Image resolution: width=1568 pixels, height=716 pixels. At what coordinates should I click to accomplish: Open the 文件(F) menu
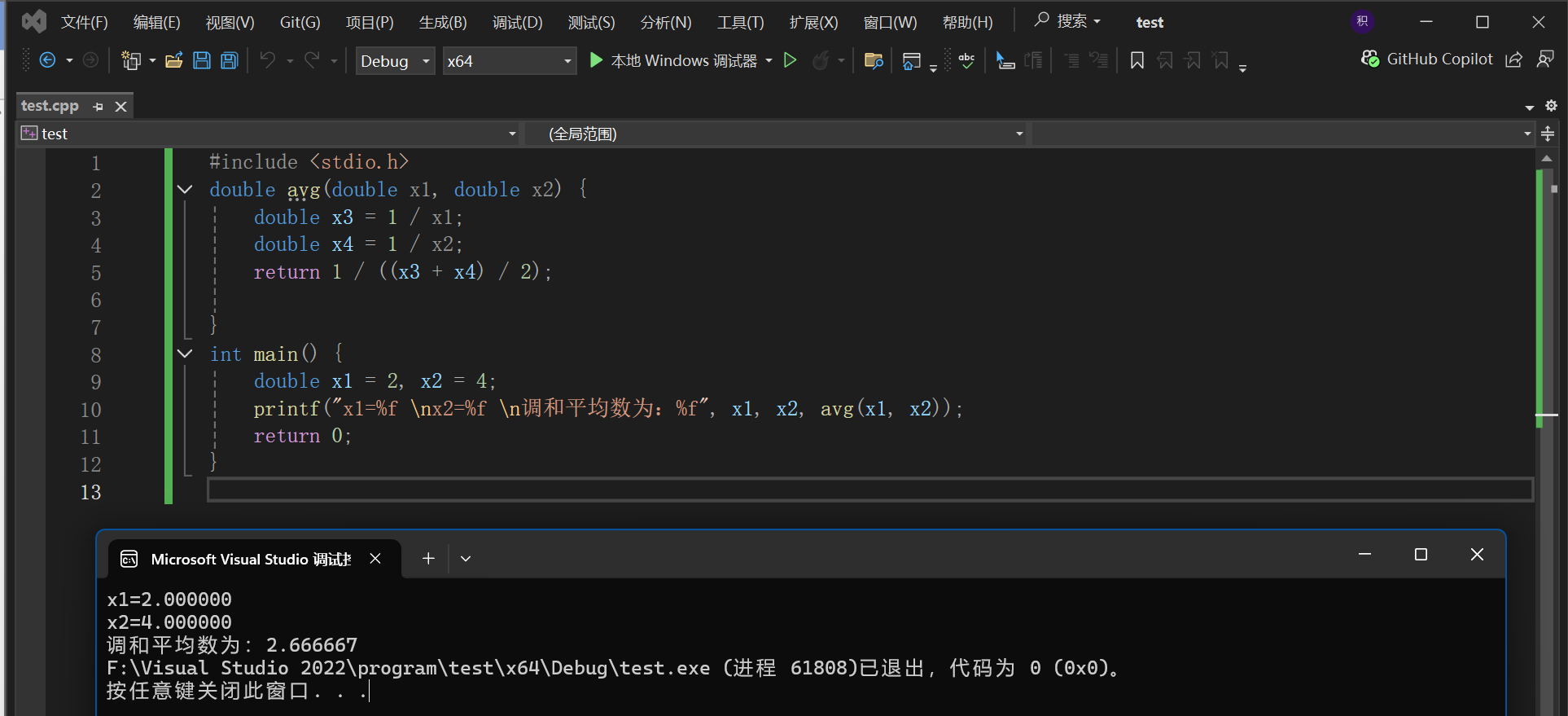click(x=84, y=22)
